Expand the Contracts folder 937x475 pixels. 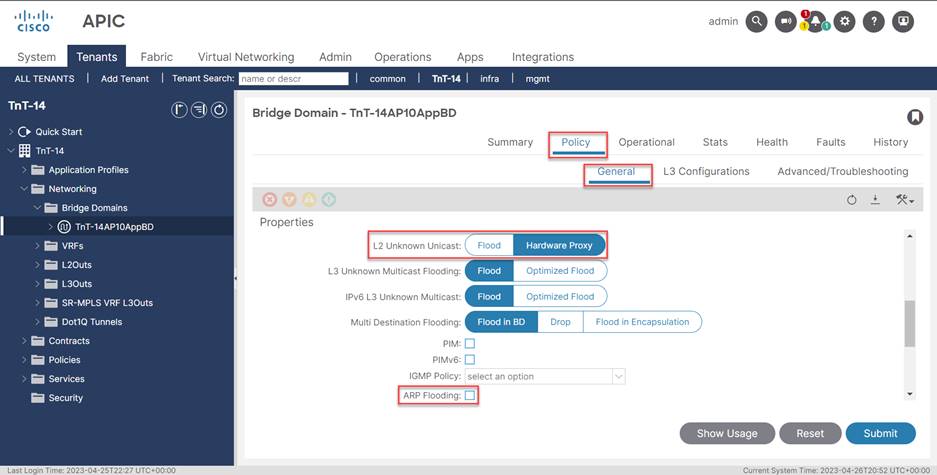click(x=24, y=341)
